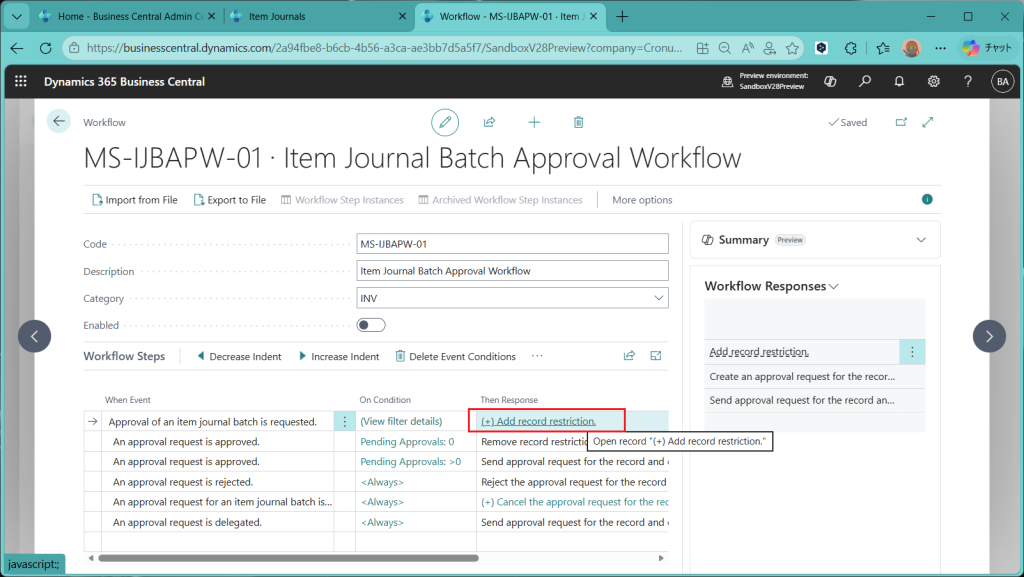Click Import from File
The image size is (1024, 577).
(134, 200)
